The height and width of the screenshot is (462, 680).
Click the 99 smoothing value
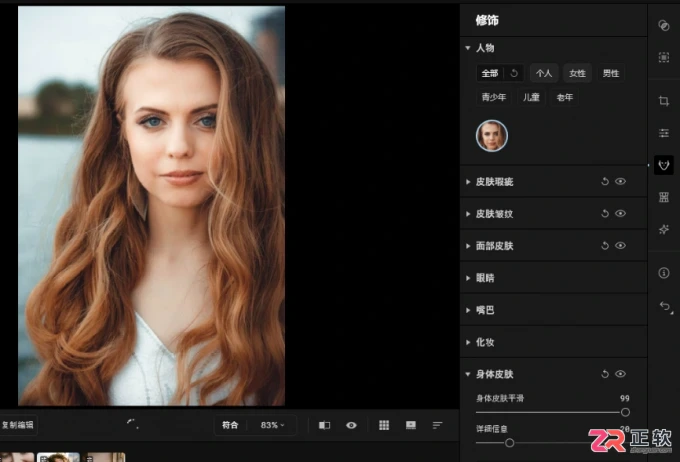(624, 398)
